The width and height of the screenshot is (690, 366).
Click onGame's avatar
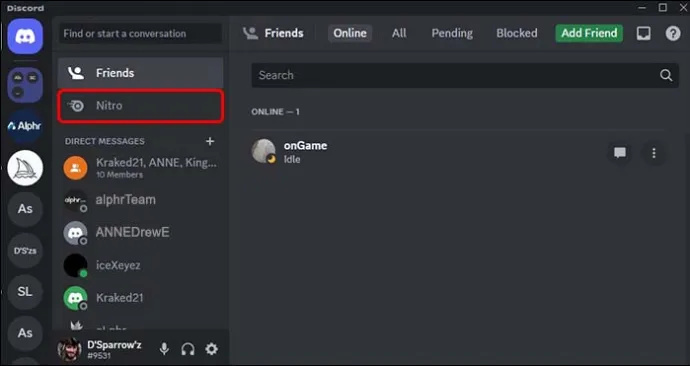click(x=264, y=151)
